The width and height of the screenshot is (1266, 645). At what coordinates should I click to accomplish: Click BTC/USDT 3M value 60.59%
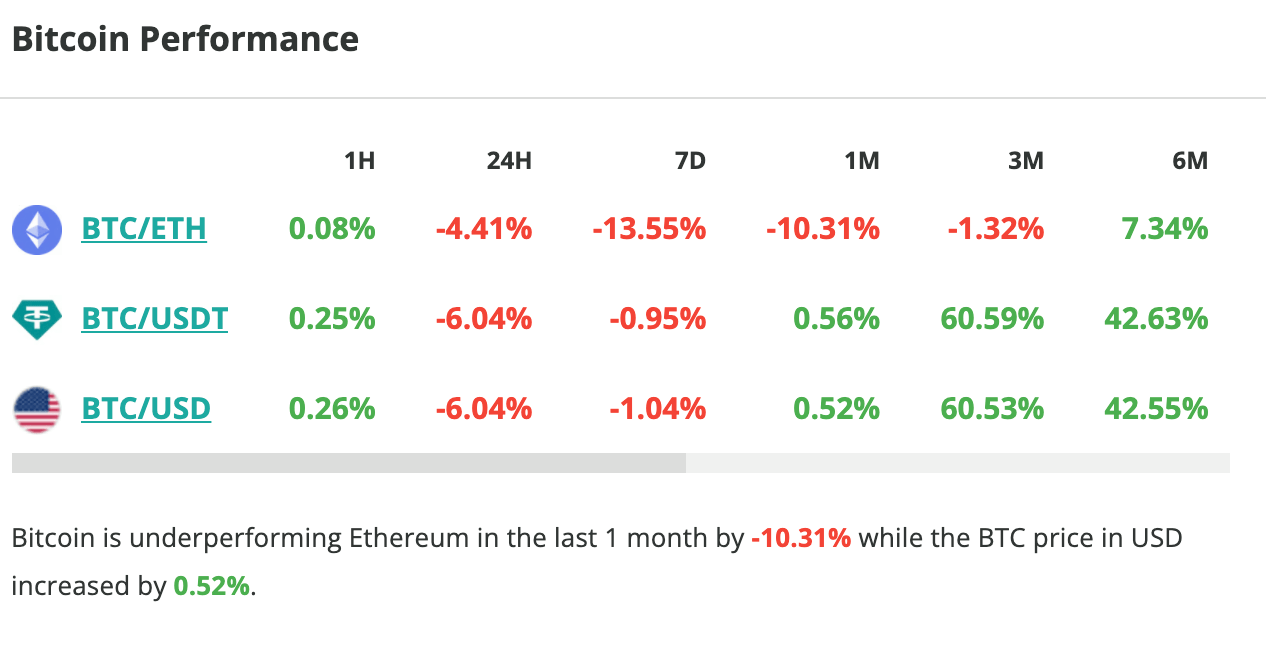click(x=992, y=319)
